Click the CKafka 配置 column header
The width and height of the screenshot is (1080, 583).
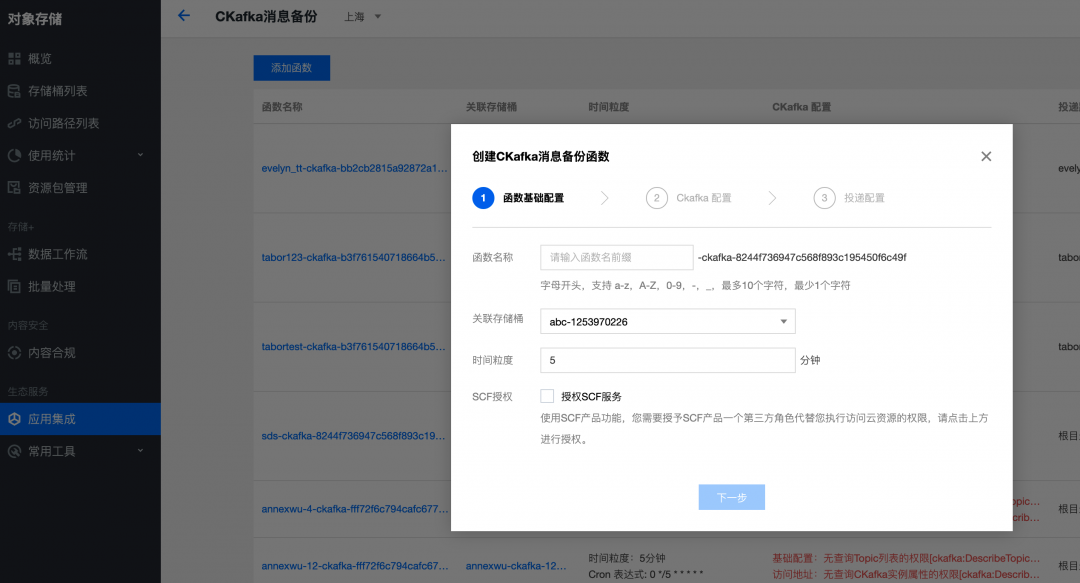tap(801, 107)
